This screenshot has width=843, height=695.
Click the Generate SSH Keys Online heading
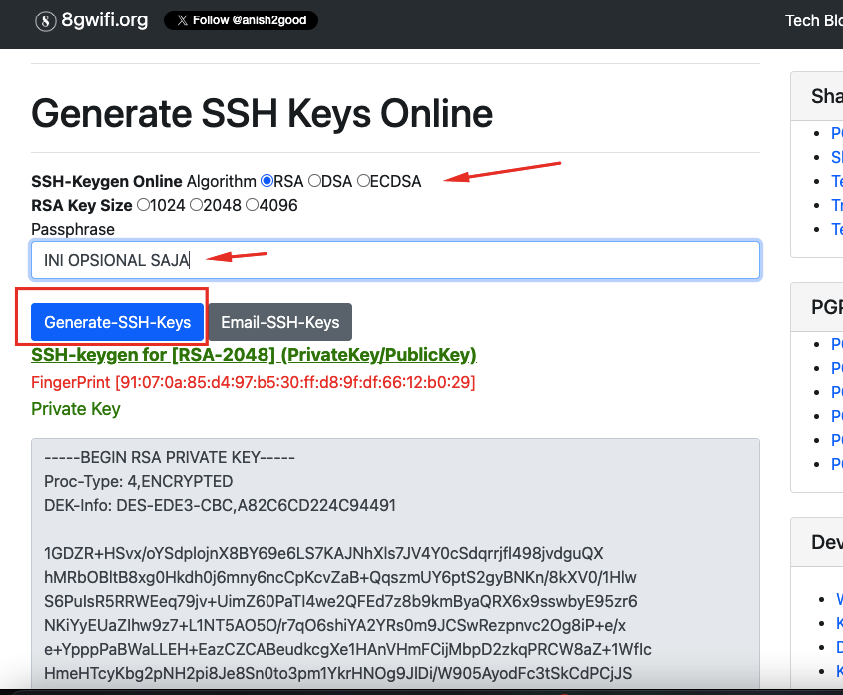pos(262,114)
